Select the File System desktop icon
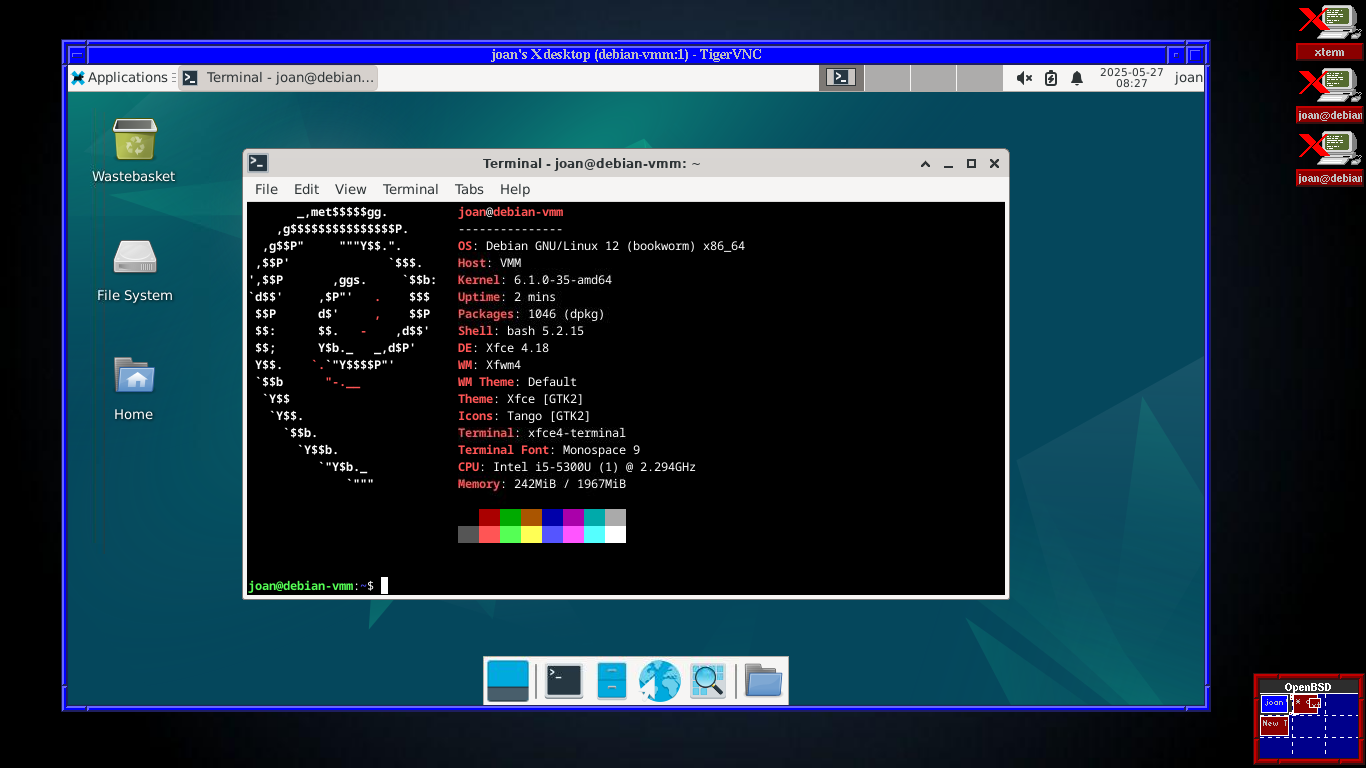Image resolution: width=1366 pixels, height=768 pixels. point(134,270)
